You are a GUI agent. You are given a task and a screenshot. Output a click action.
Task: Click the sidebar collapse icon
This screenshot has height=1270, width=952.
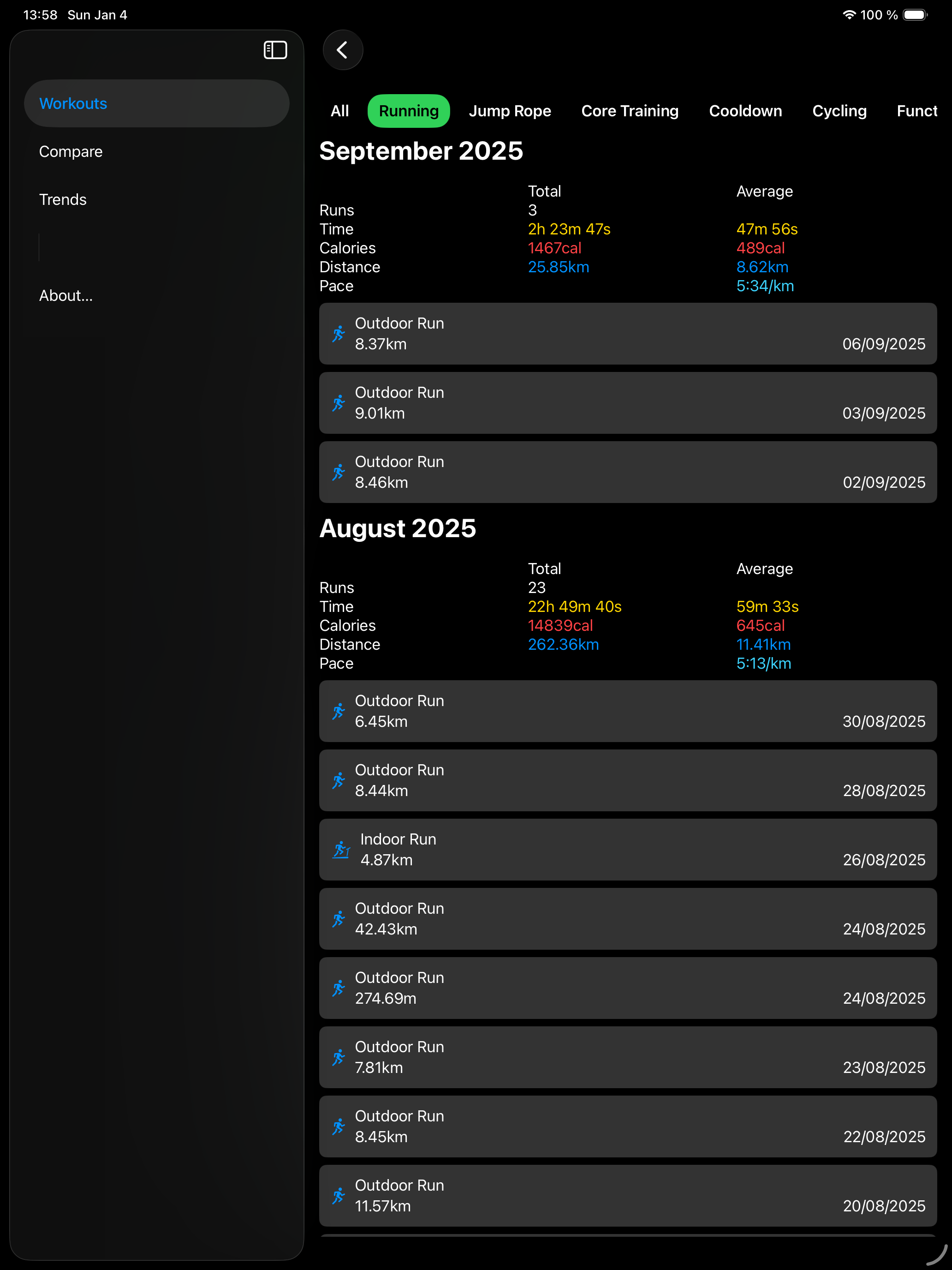click(275, 50)
